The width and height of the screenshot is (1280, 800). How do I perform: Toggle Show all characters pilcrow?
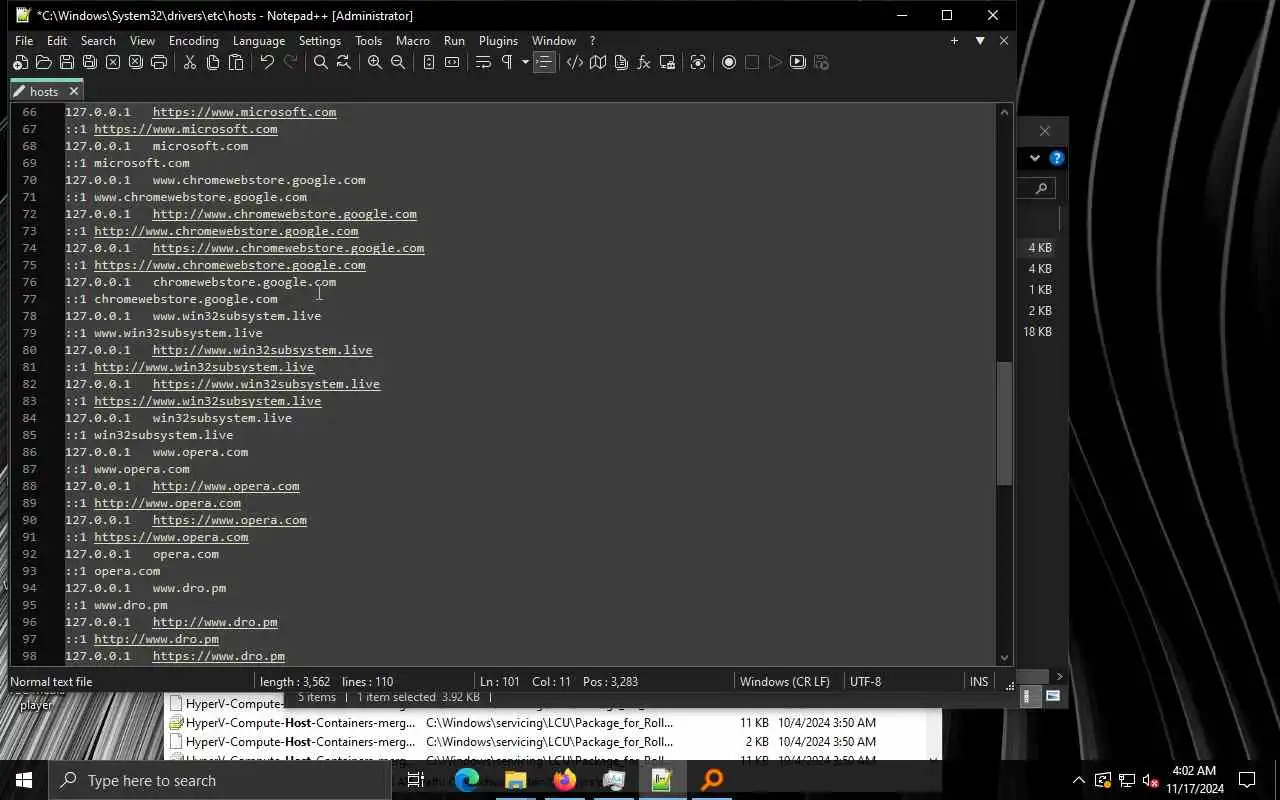tap(506, 62)
